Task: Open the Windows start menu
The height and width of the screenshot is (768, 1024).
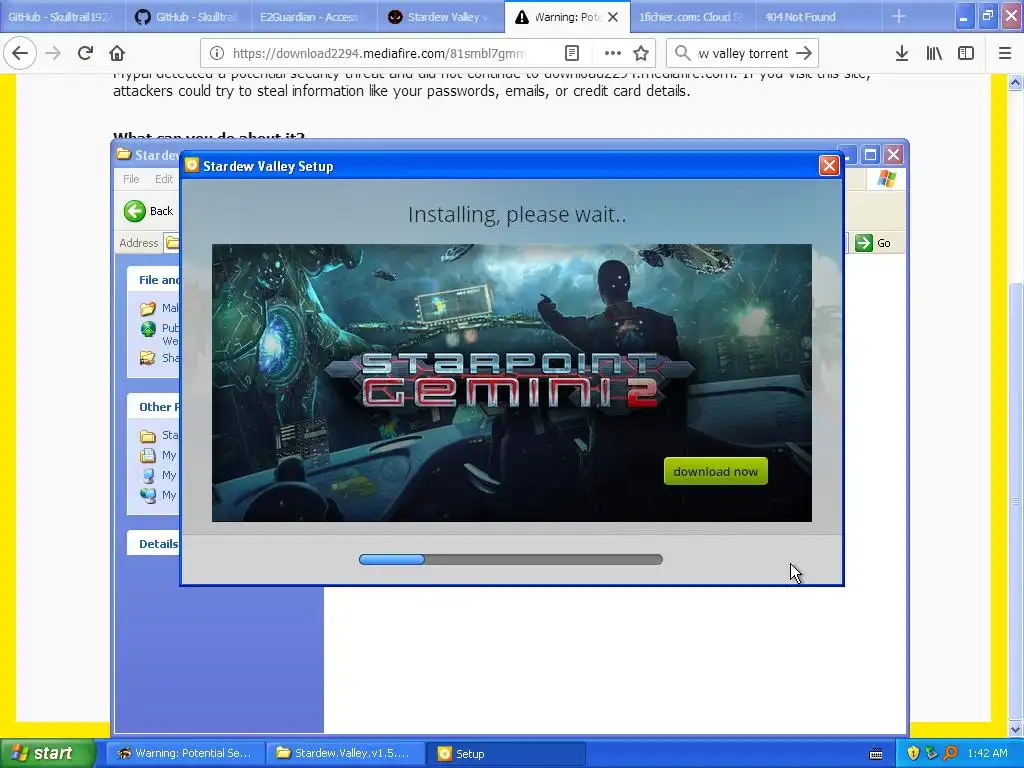Action: (x=47, y=754)
